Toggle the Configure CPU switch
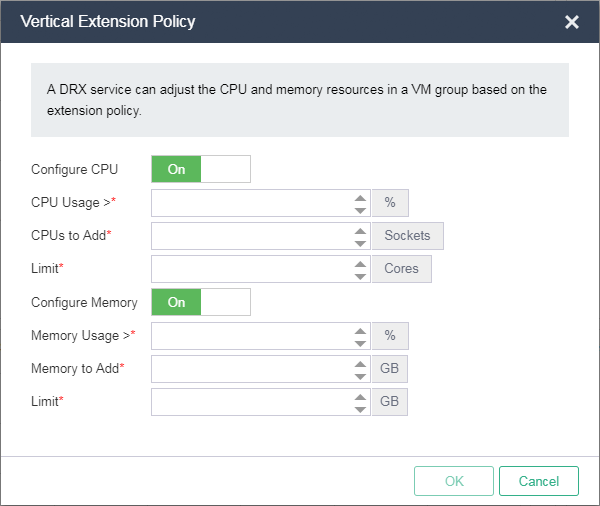 pyautogui.click(x=200, y=169)
